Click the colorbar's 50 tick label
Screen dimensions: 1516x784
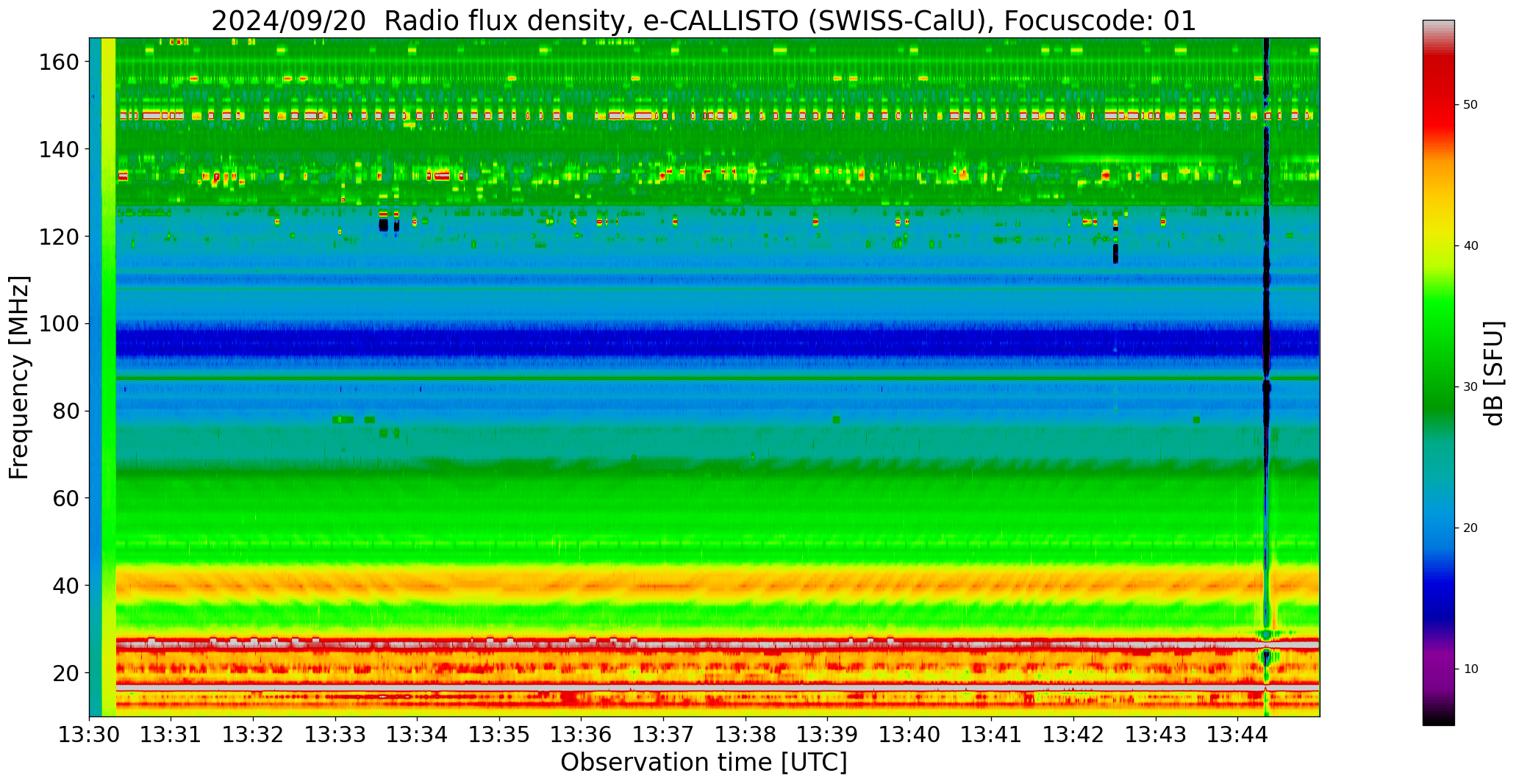1470,105
